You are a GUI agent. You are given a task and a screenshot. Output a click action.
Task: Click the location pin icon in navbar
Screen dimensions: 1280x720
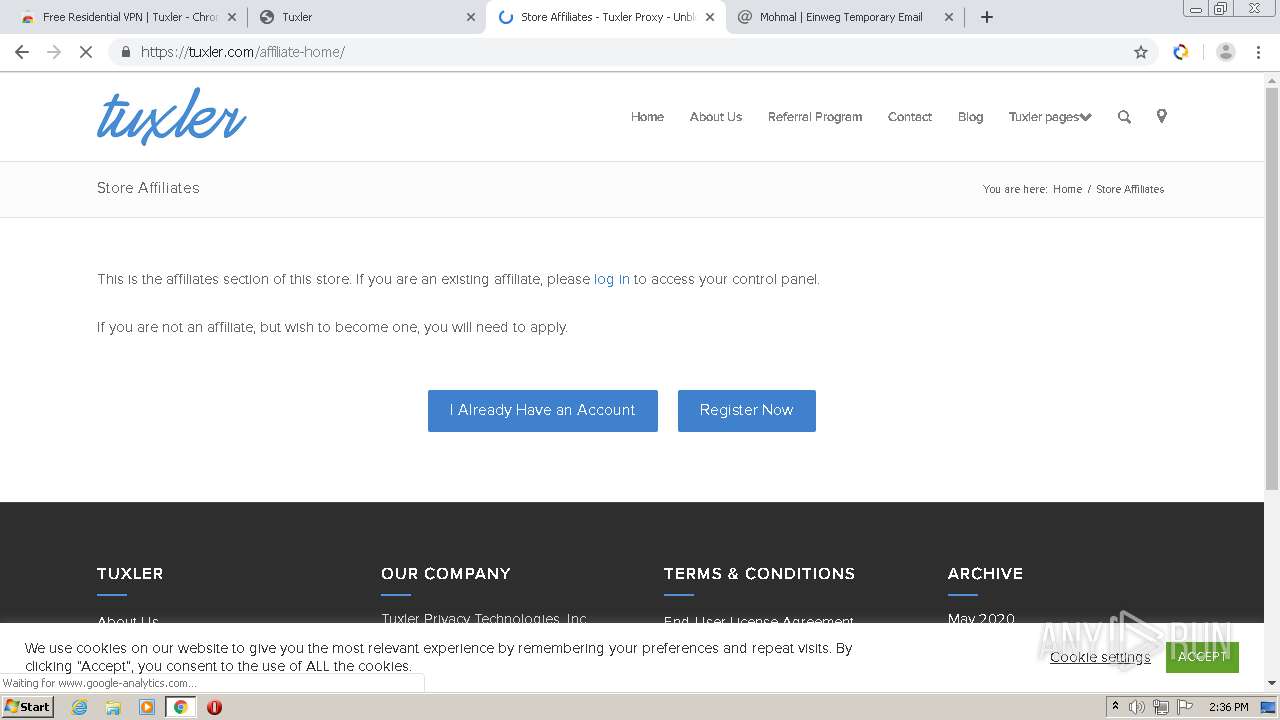tap(1161, 116)
